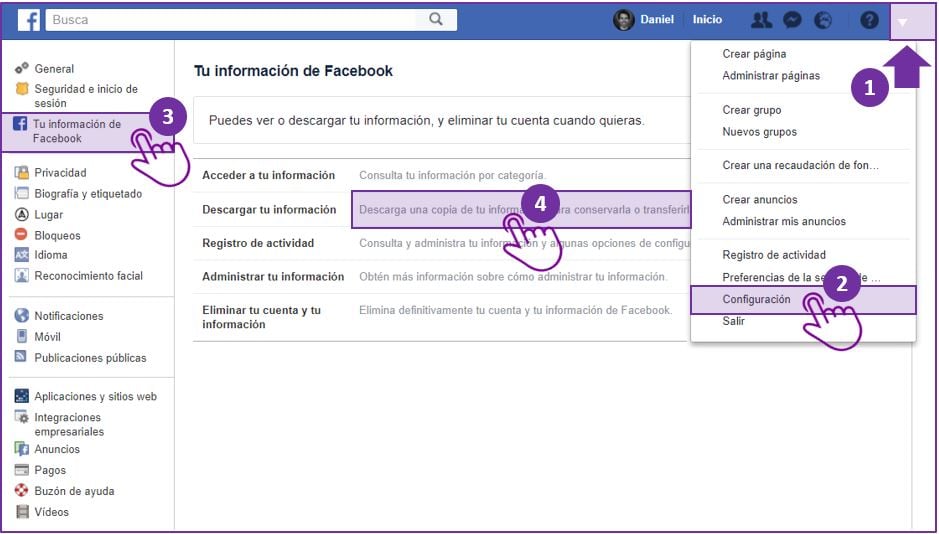Open Biografía y etiquetado settings
939x534 pixels.
[88, 193]
